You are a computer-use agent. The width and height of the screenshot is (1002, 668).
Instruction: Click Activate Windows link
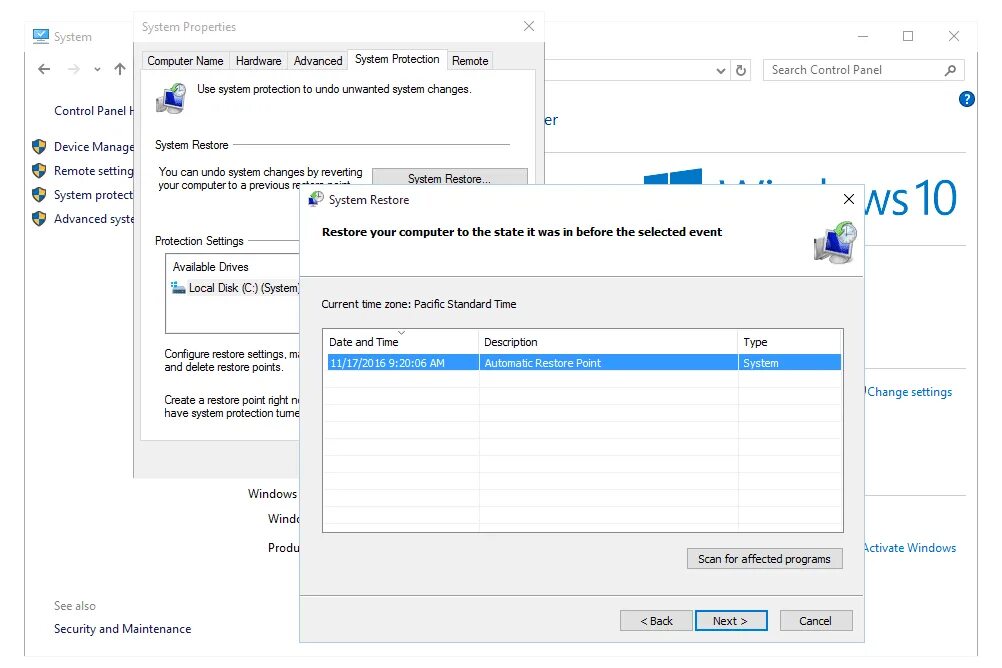909,548
